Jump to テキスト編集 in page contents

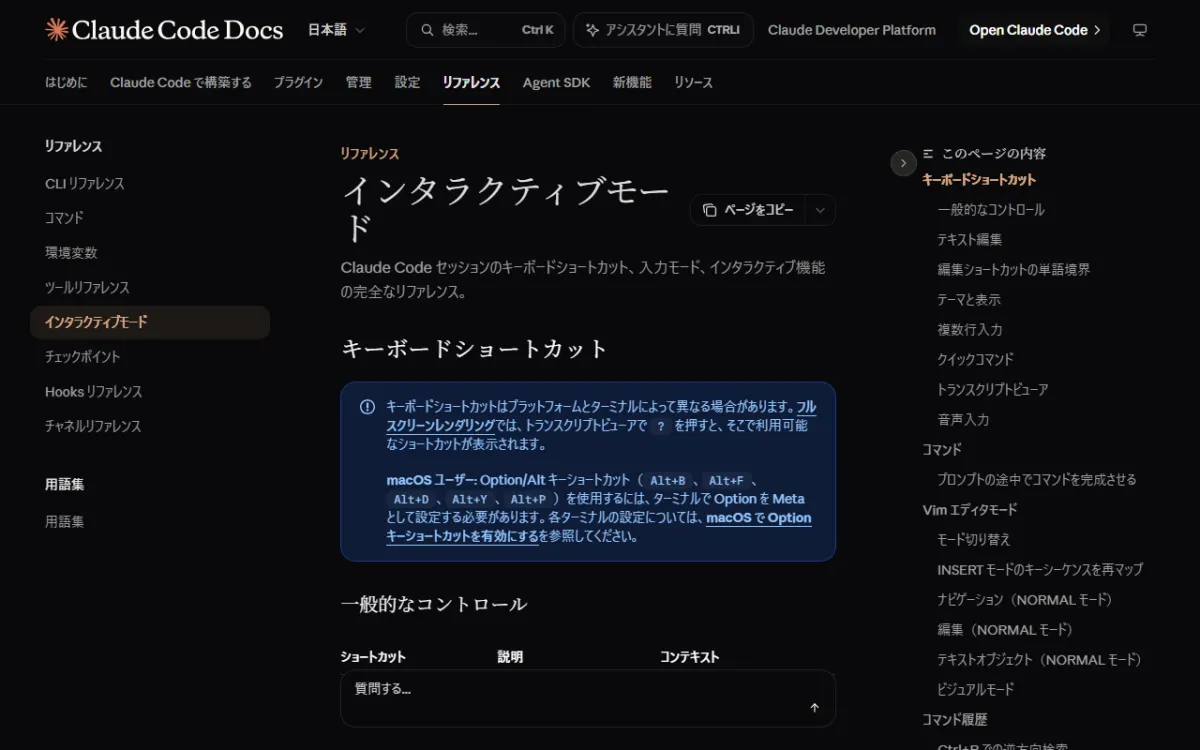[x=969, y=240]
